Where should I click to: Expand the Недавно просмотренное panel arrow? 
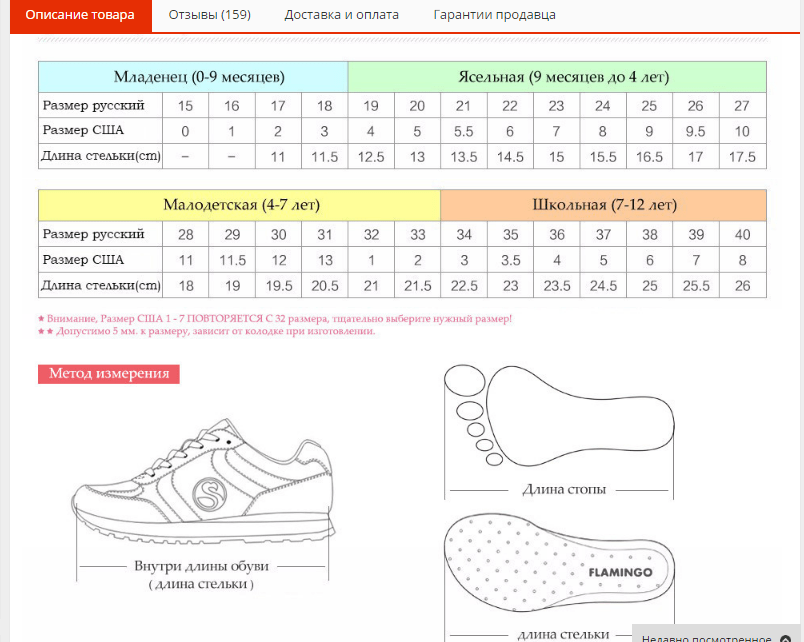(785, 637)
